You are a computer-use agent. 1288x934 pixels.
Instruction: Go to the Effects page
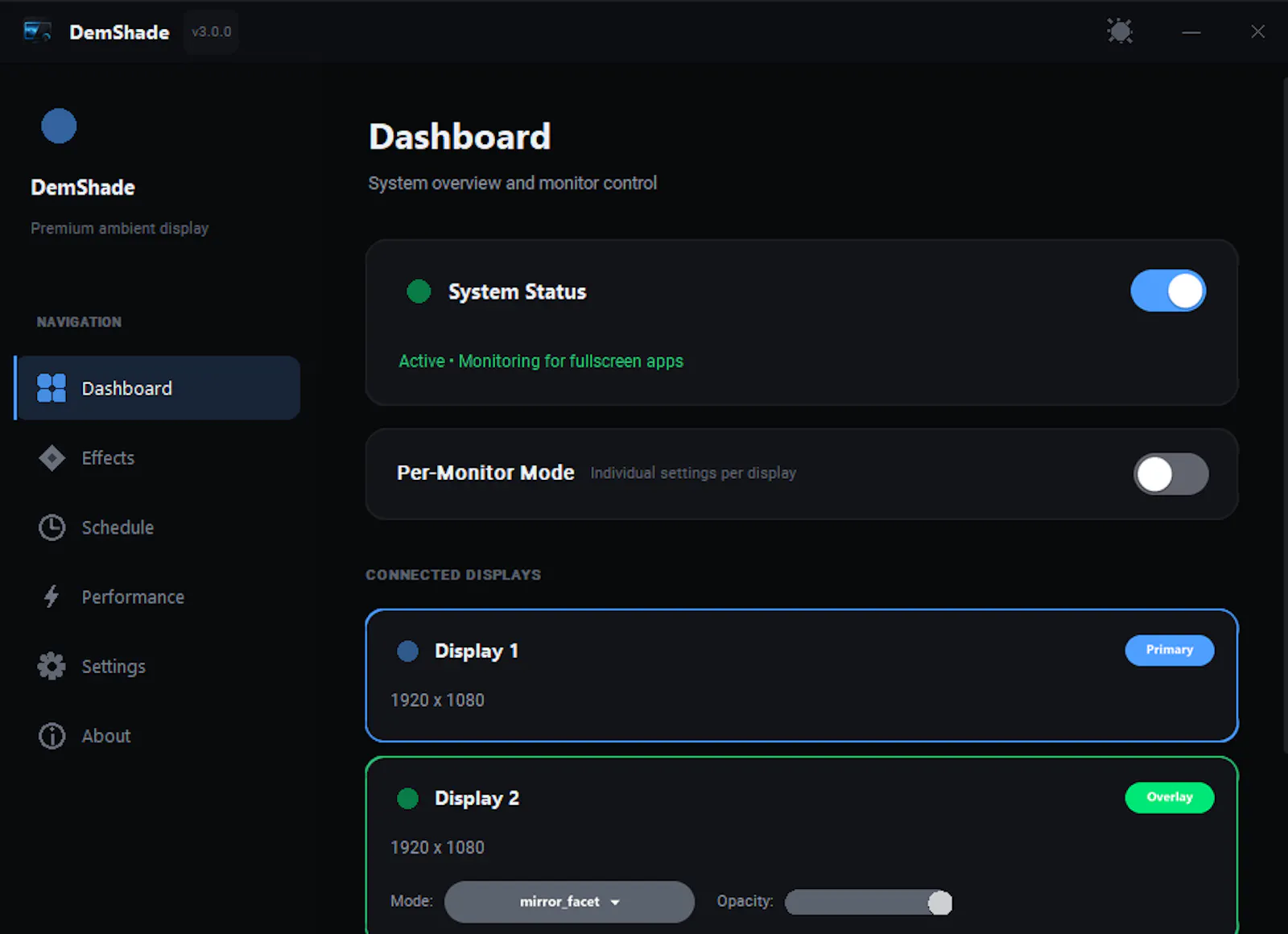tap(157, 458)
